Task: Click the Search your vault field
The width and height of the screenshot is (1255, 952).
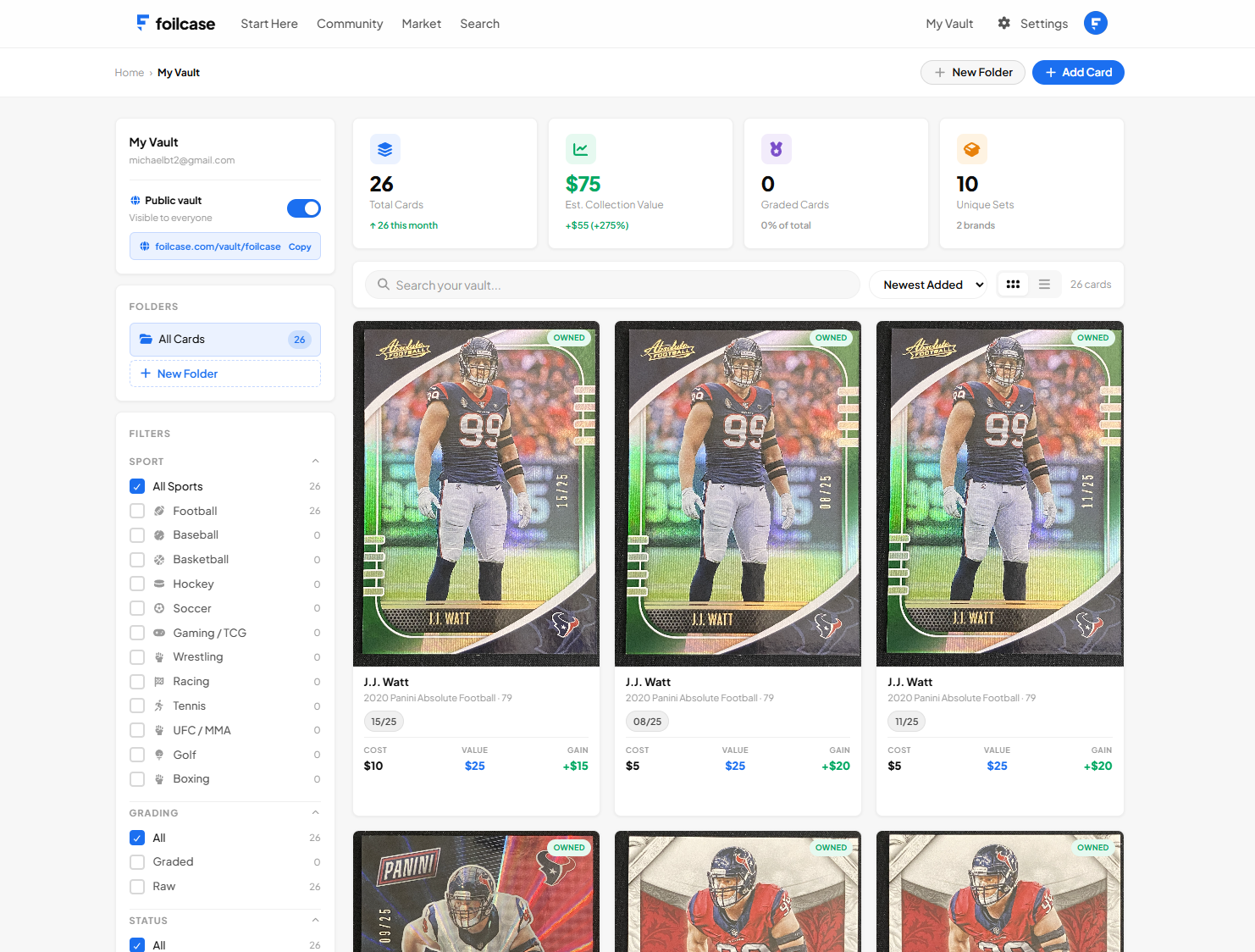Action: tap(612, 285)
